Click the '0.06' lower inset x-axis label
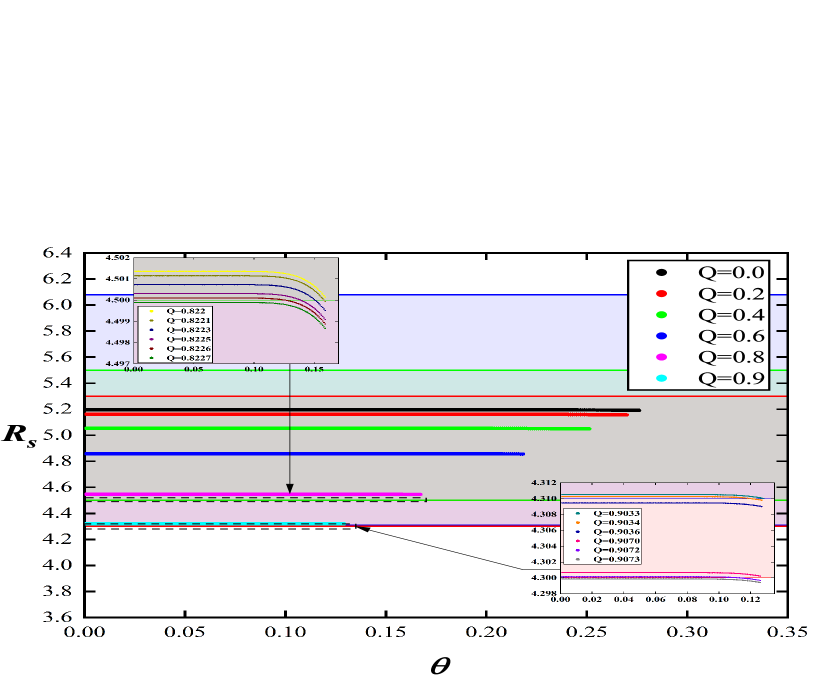The width and height of the screenshot is (817, 681). pyautogui.click(x=655, y=600)
